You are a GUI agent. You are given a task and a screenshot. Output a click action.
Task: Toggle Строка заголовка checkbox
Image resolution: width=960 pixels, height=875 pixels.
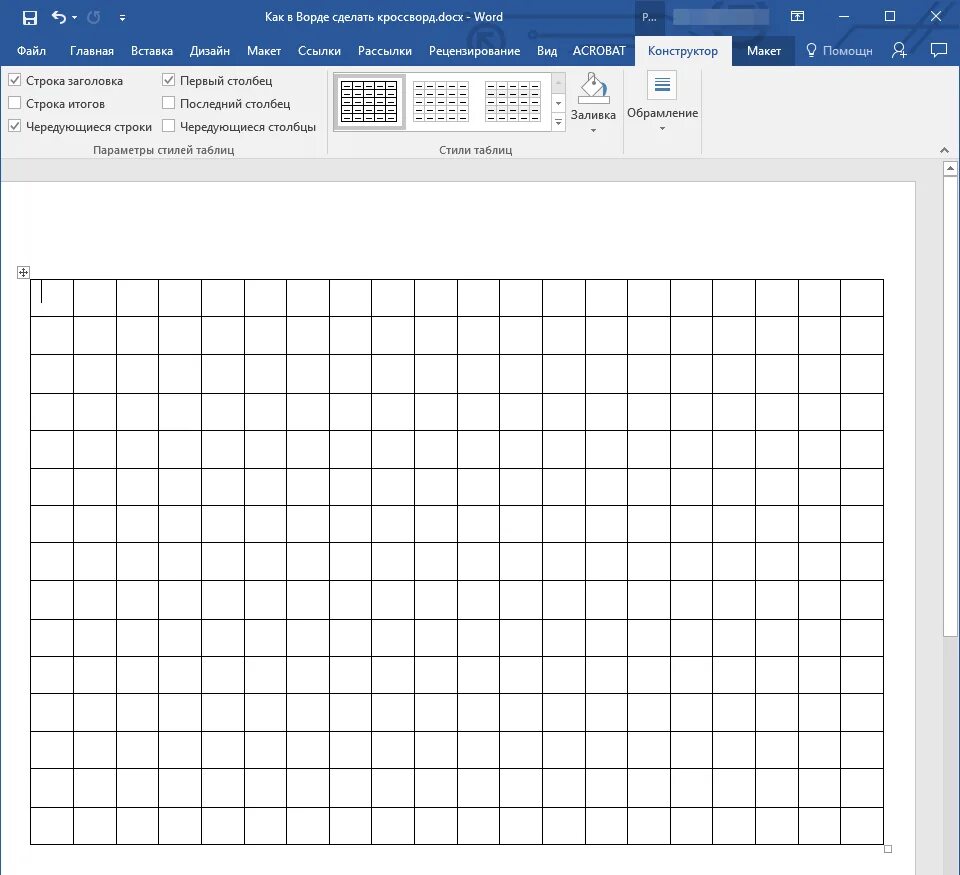click(15, 80)
